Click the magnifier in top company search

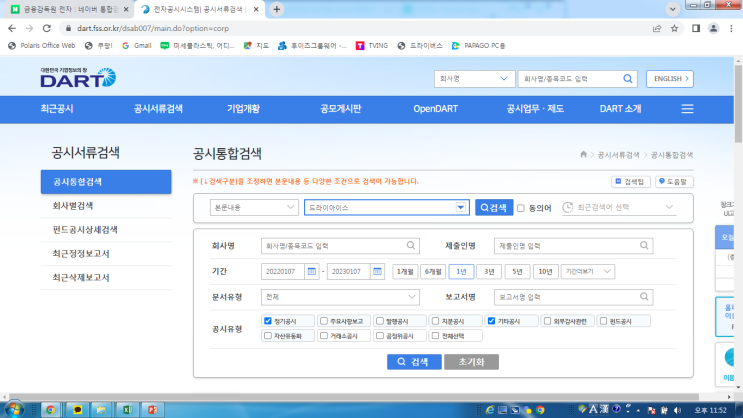coord(627,79)
